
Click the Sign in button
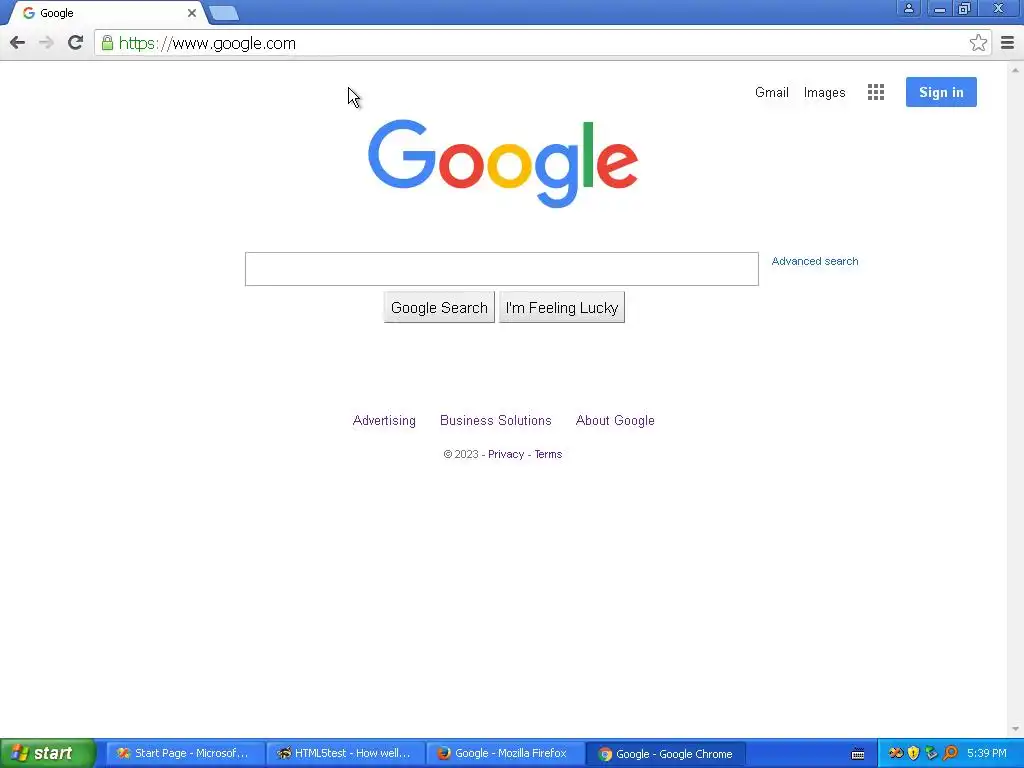tap(941, 92)
